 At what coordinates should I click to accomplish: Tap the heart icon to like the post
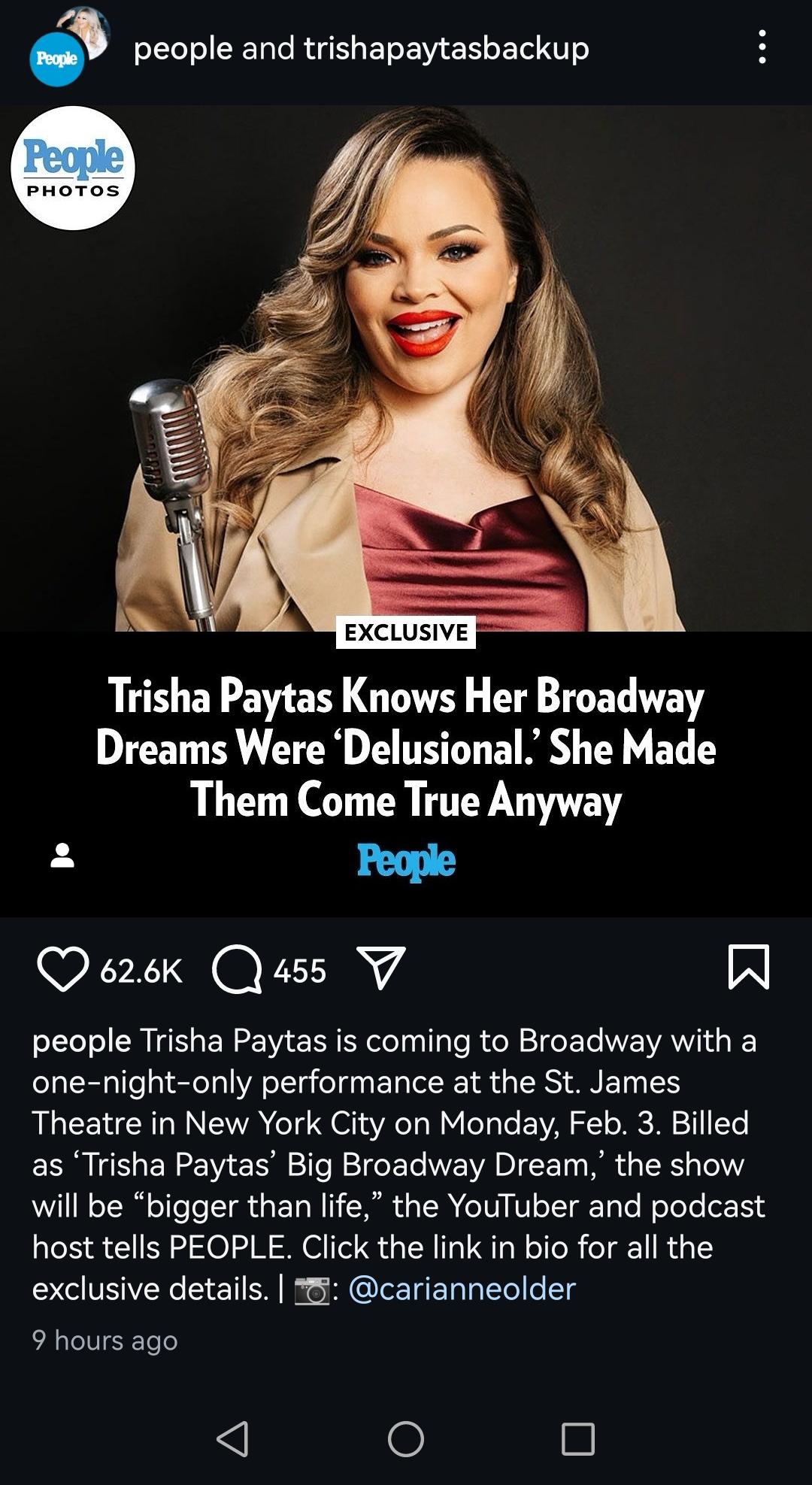coord(62,969)
